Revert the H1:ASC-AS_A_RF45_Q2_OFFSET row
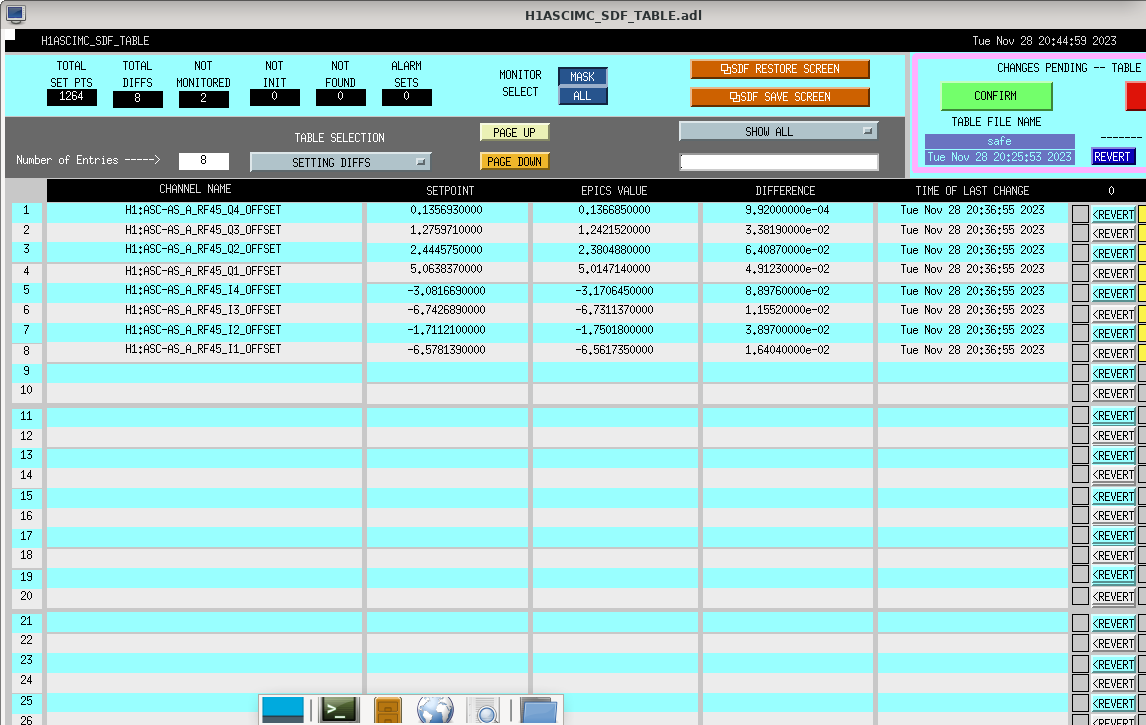Screen dimensions: 1146x725 point(1114,254)
